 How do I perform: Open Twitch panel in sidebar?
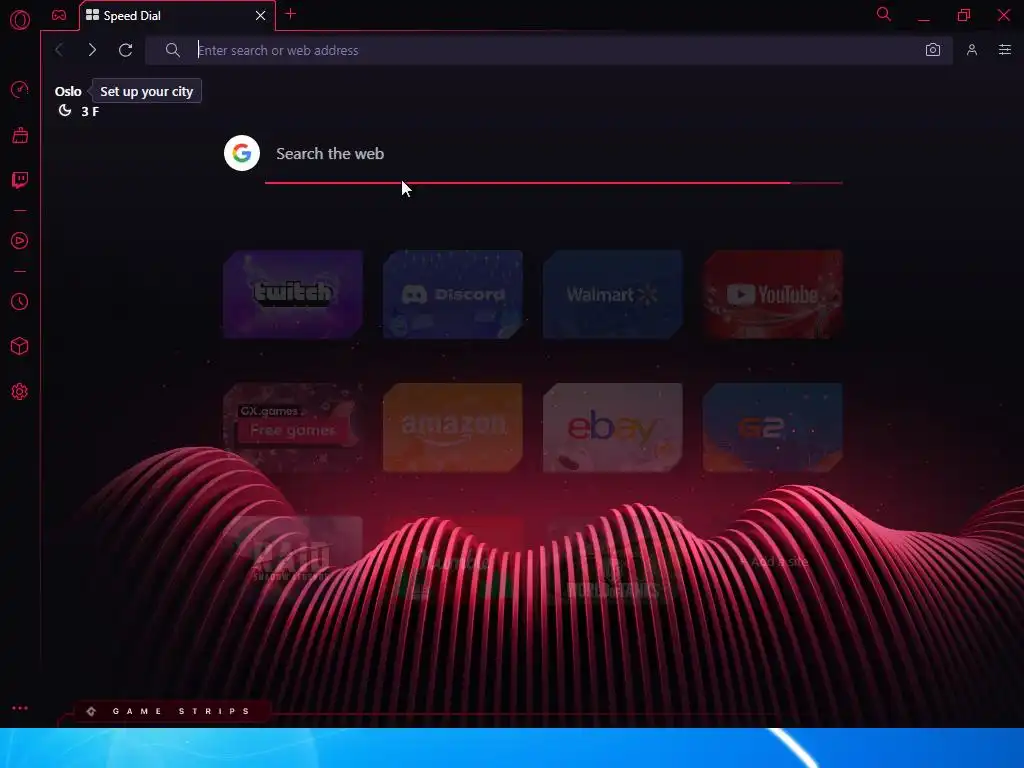[20, 180]
